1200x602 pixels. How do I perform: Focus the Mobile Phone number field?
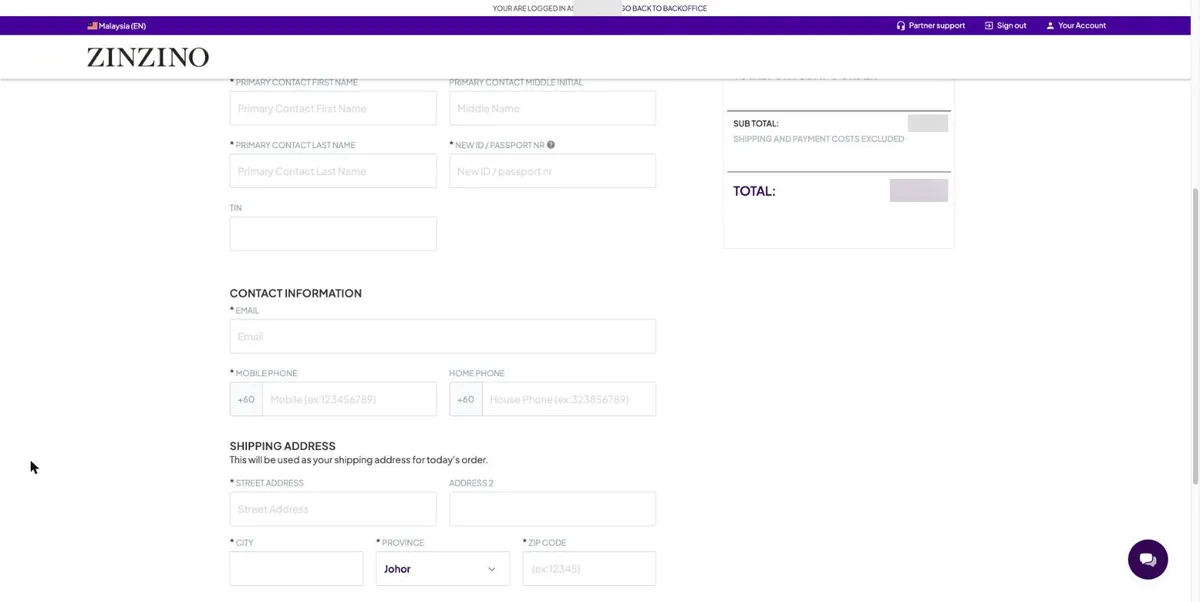[350, 399]
